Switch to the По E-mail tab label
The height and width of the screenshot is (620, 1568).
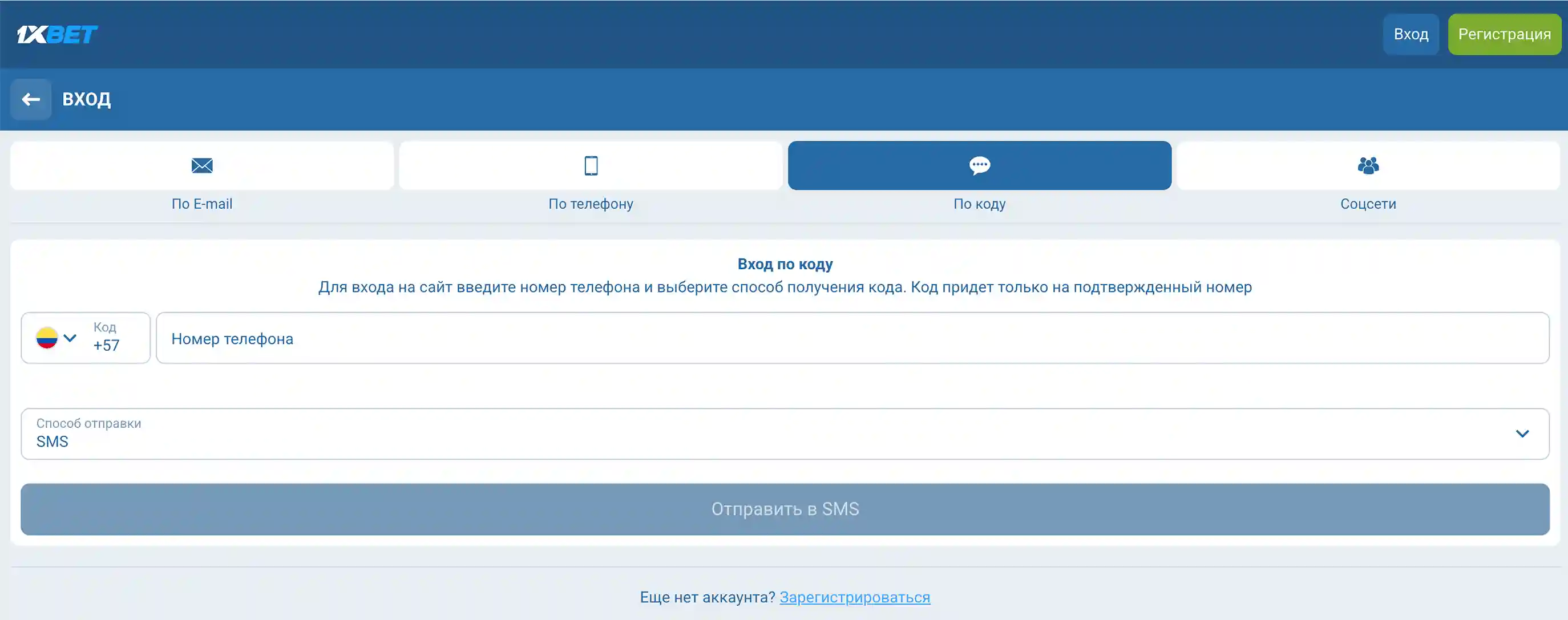click(x=202, y=204)
